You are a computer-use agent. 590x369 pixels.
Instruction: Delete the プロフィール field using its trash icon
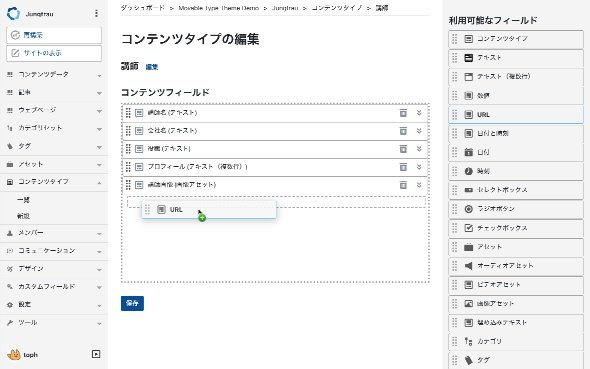coord(403,167)
